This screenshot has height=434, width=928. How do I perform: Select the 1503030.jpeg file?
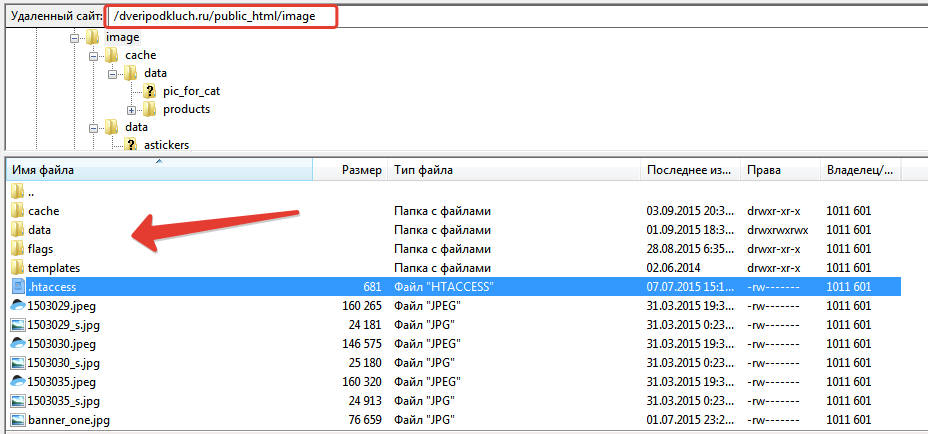click(453, 343)
